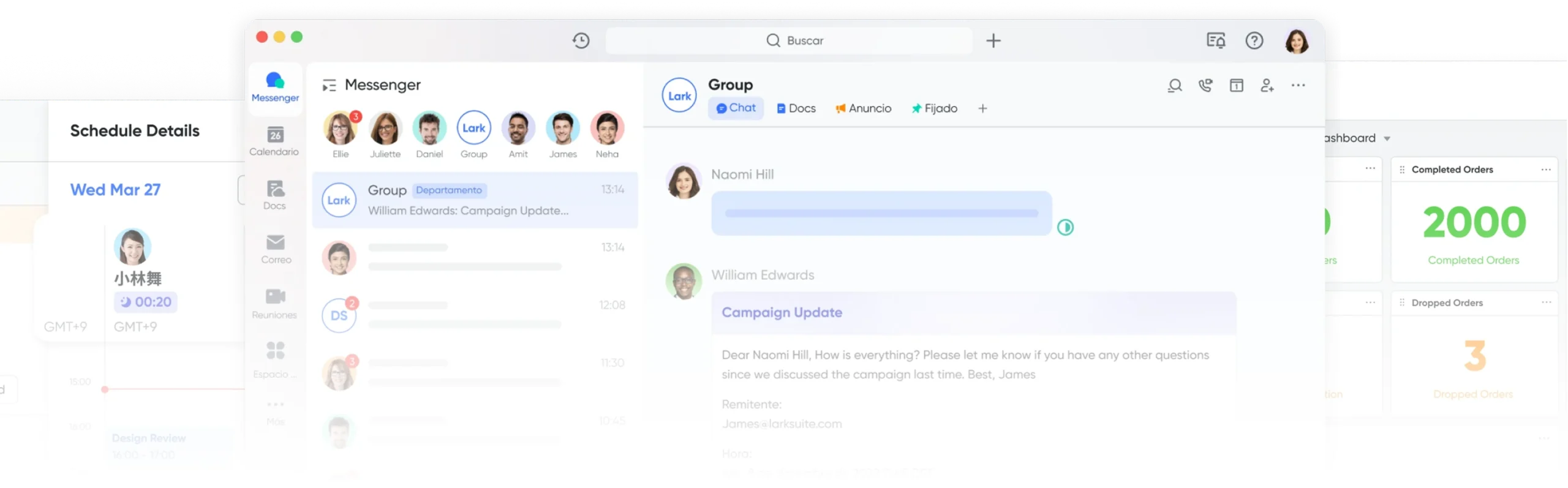Screen dimensions: 1568x488
Task: Click the Buscar search field
Action: tap(789, 40)
